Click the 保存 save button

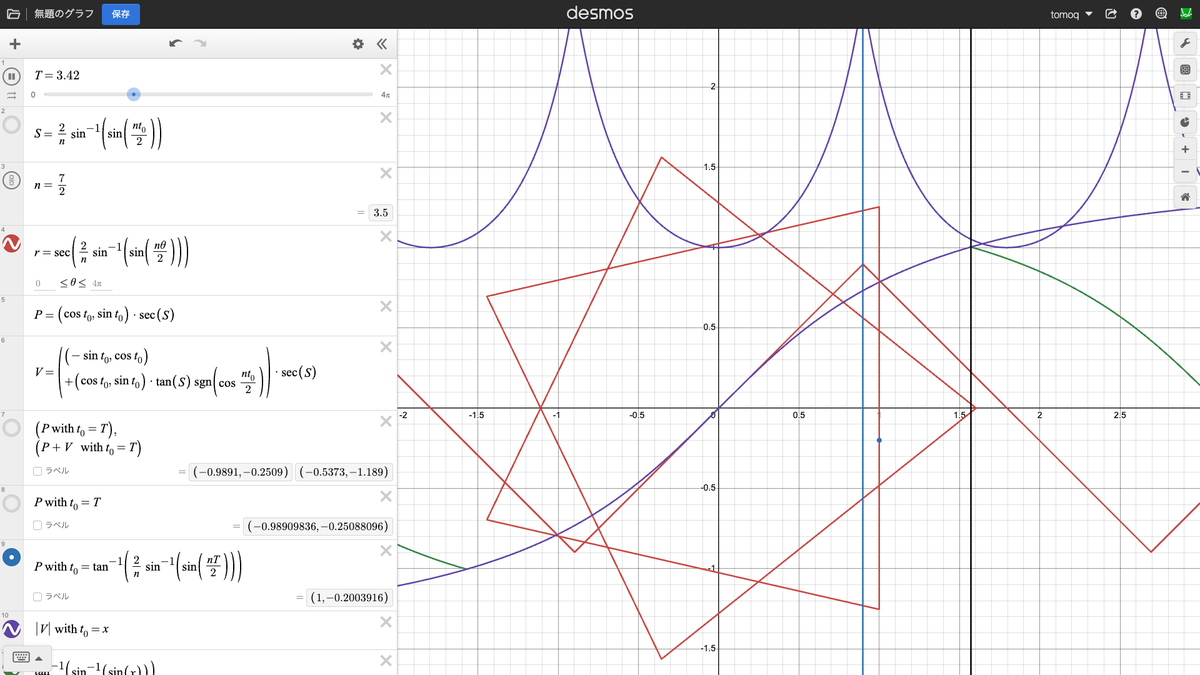point(121,14)
